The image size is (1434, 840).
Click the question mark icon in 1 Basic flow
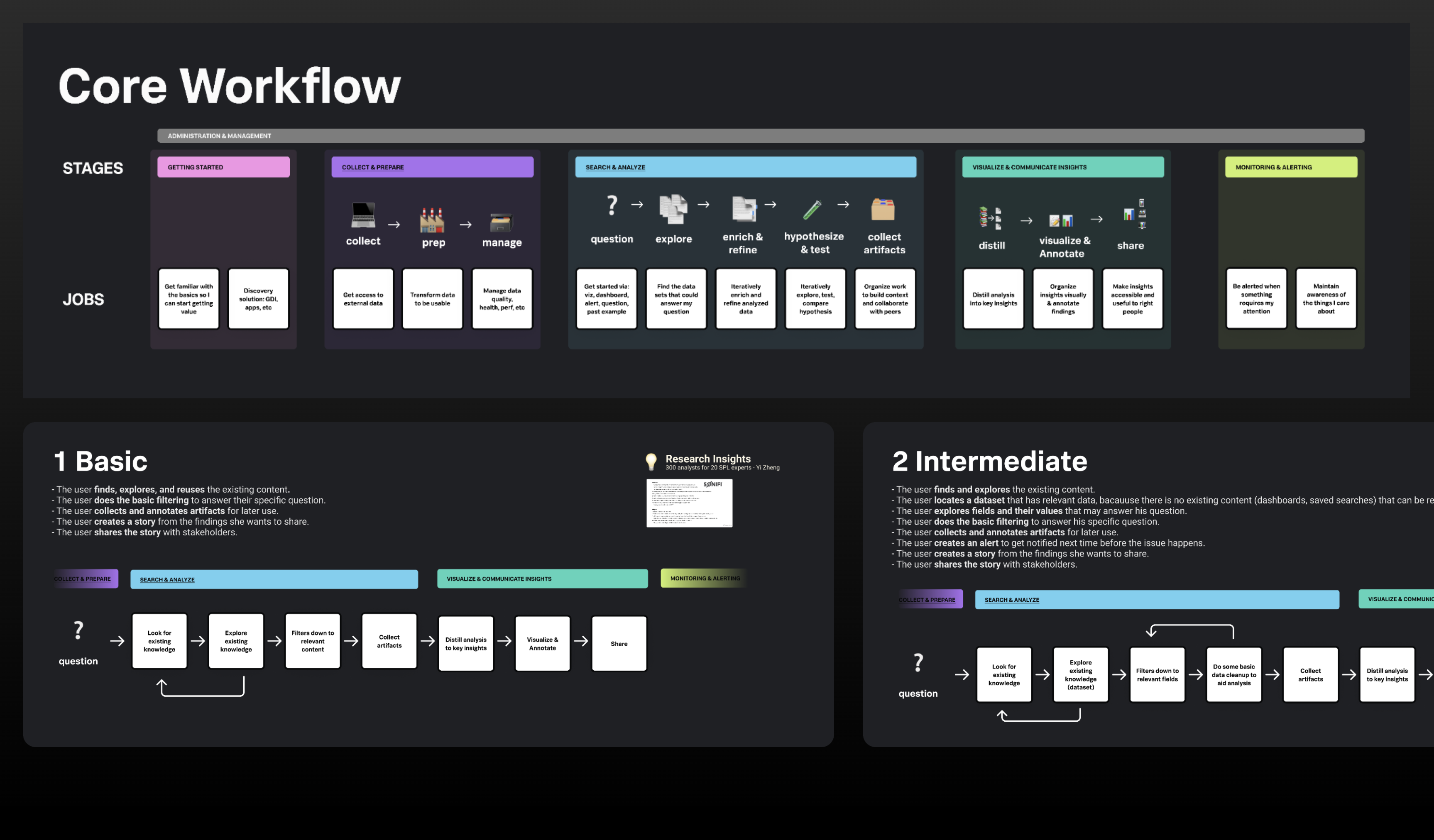78,630
